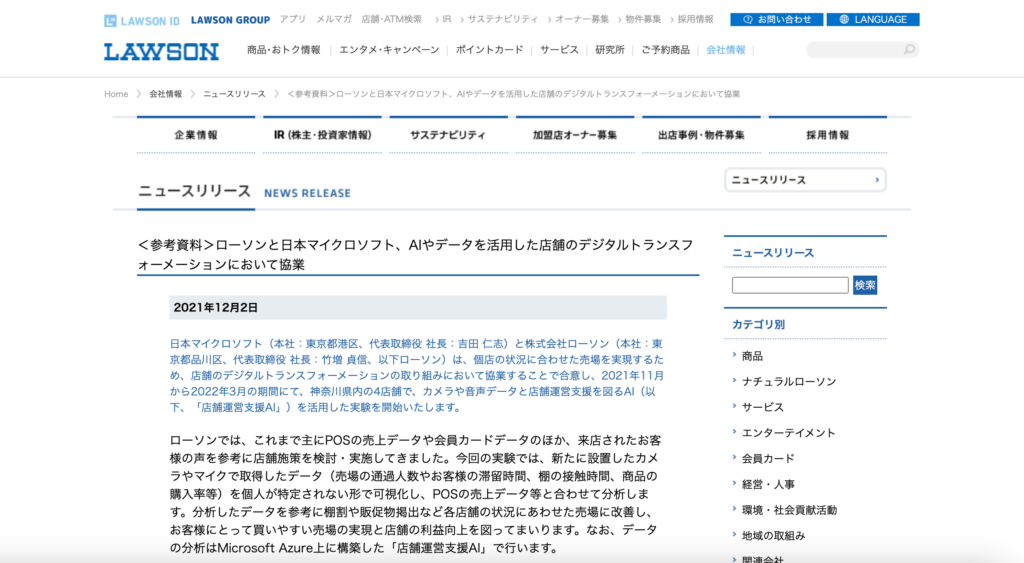Open 店舗・ATM検索 link

[x=391, y=20]
